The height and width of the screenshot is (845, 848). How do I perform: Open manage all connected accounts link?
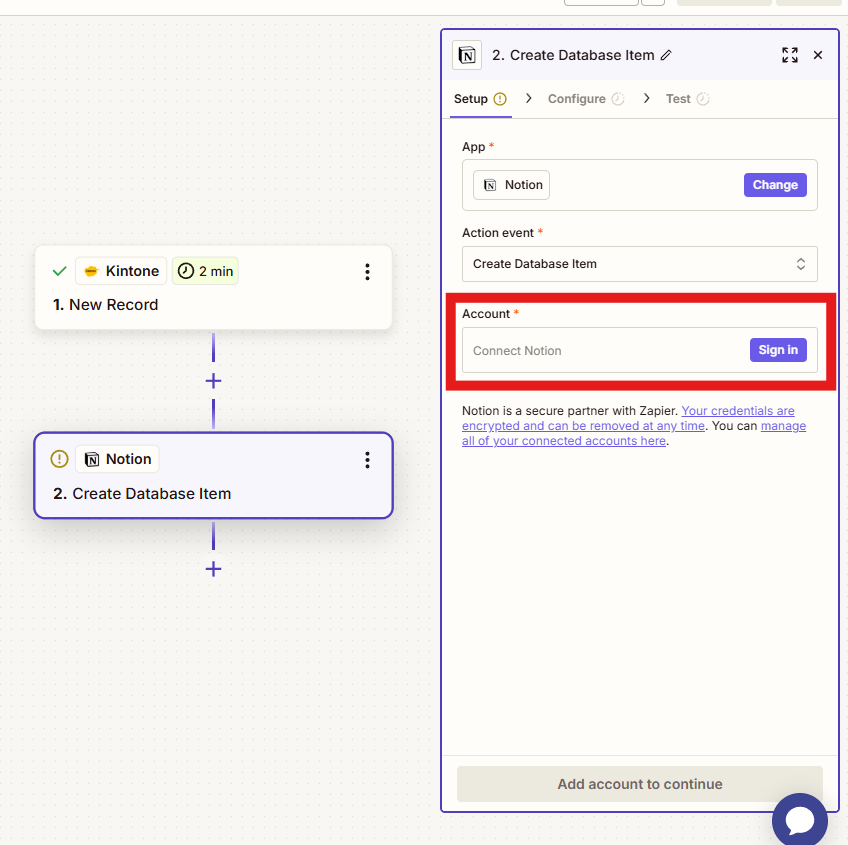[x=634, y=433]
